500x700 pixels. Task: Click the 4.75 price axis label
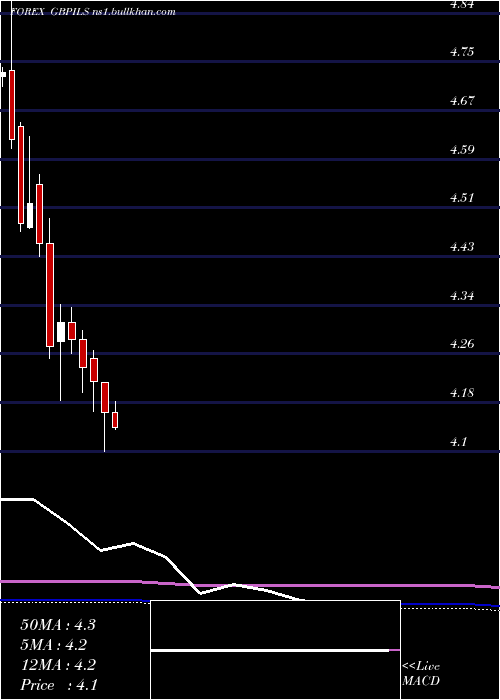461,52
